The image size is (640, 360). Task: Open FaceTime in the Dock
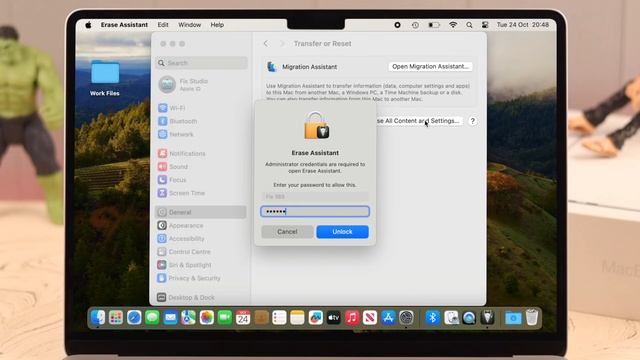click(224, 318)
